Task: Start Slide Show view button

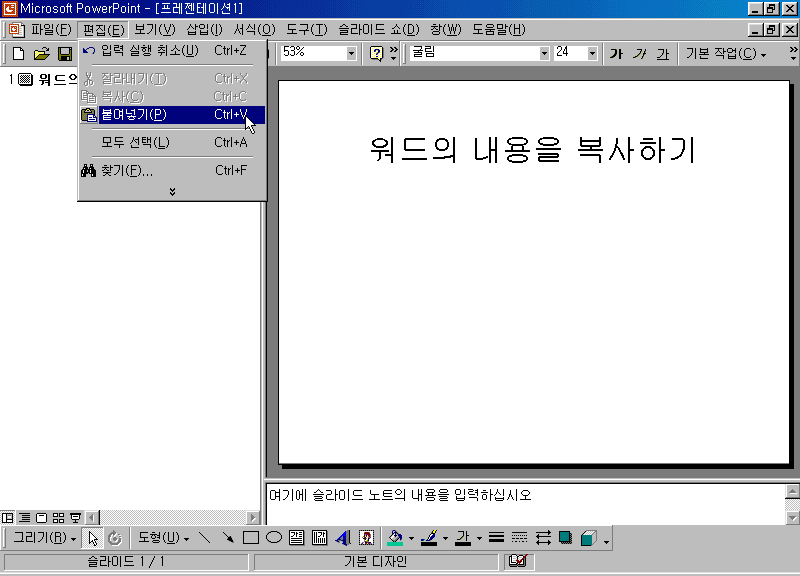Action: coord(76,518)
